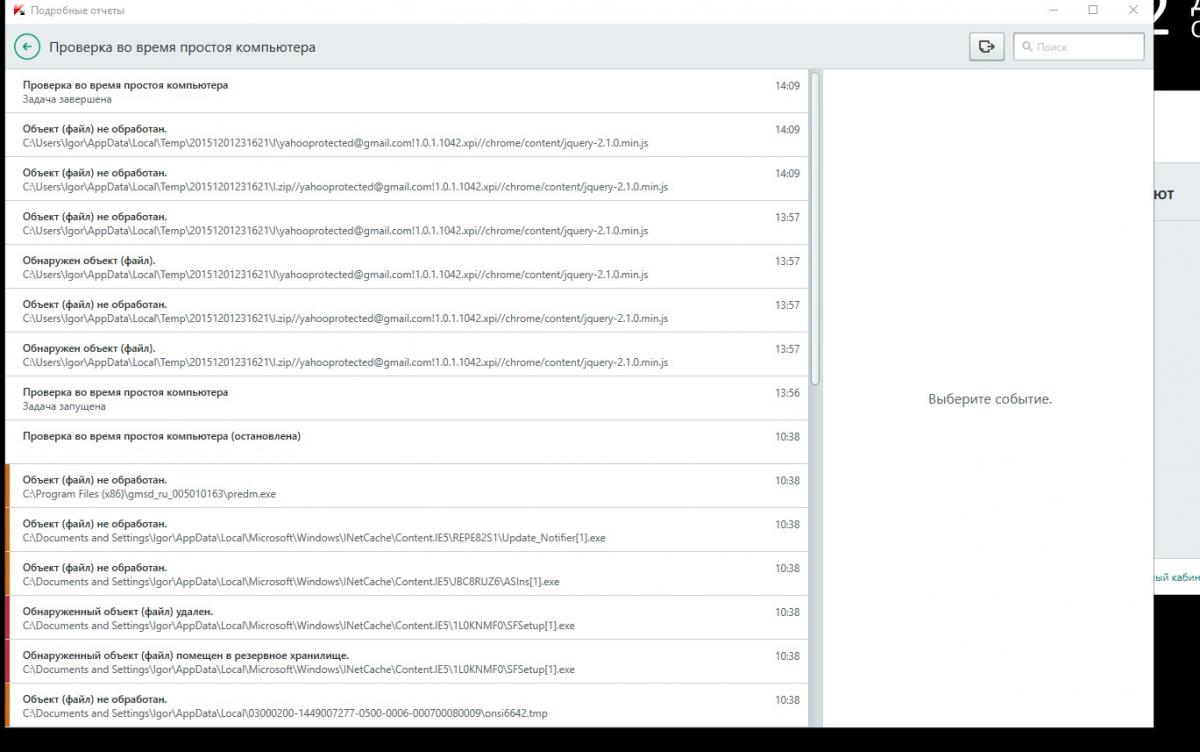Select помещен в резервное хранилище event
This screenshot has height=752, width=1200.
click(407, 662)
